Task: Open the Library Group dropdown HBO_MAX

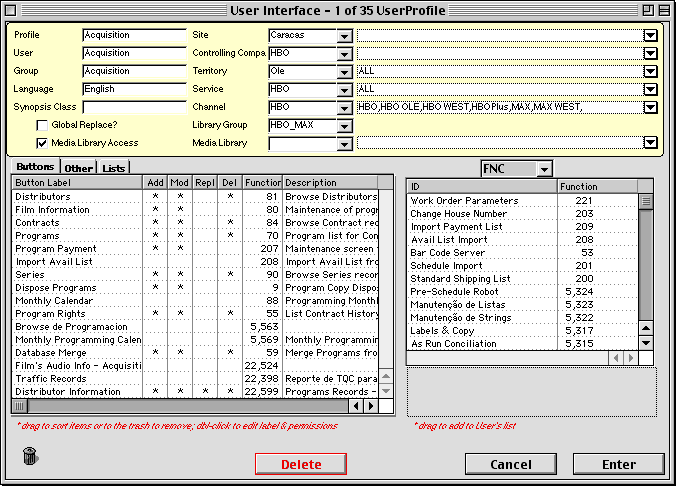Action: click(x=344, y=126)
